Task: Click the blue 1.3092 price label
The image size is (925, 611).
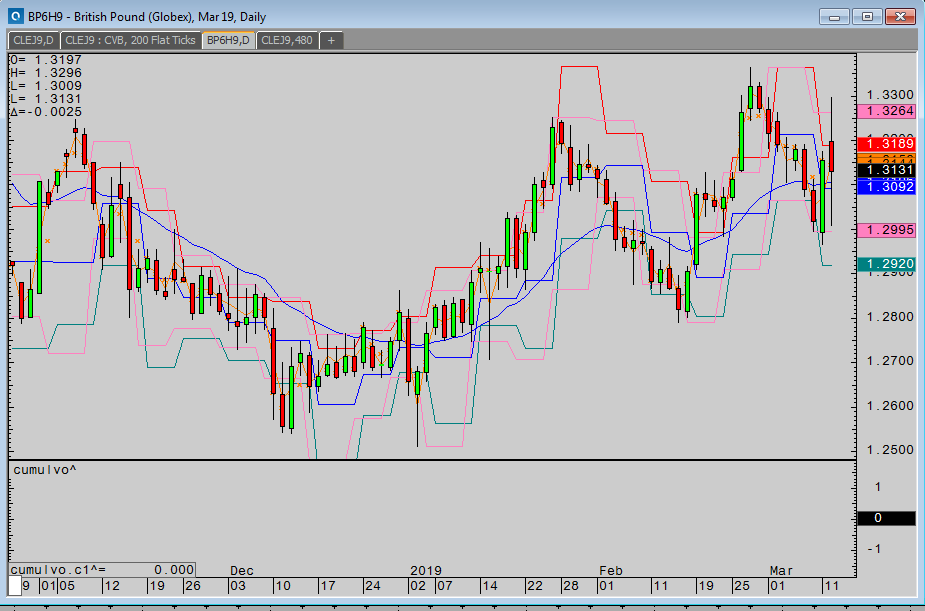Action: [x=886, y=187]
